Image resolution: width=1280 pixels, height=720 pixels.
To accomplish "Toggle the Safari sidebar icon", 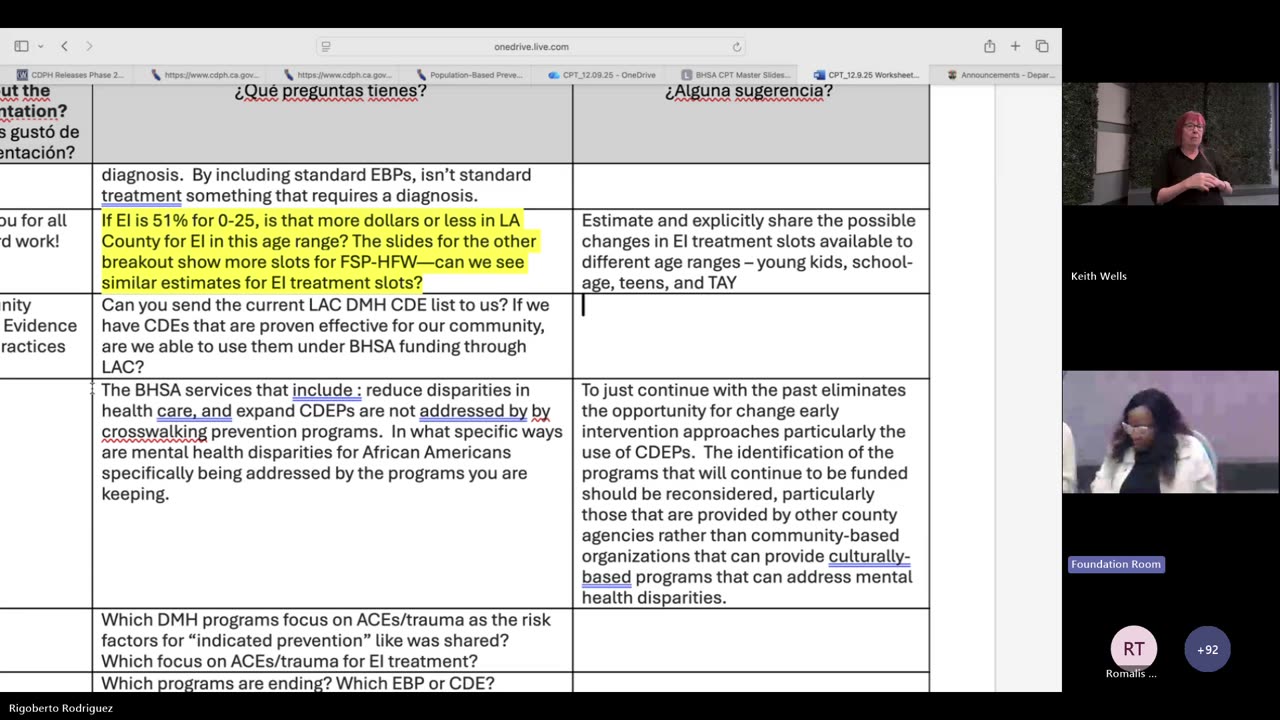I will click(x=21, y=46).
